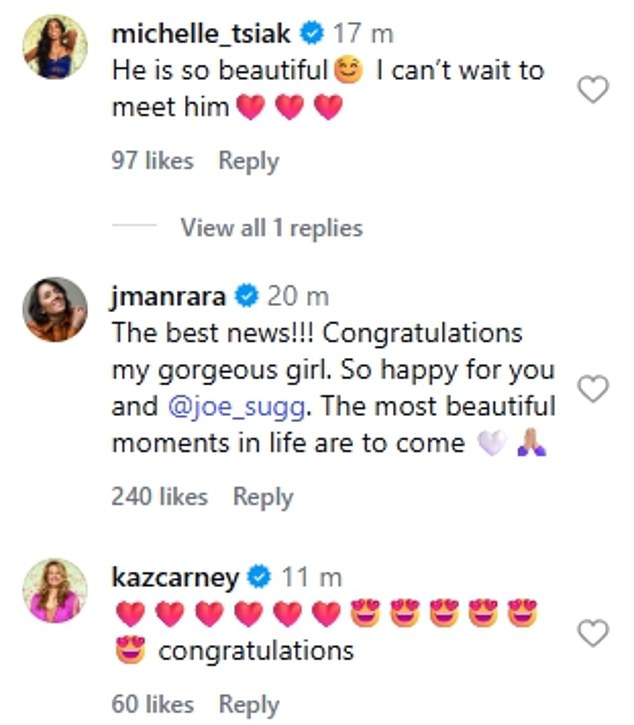View the 60 likes list
Image resolution: width=634 pixels, height=725 pixels.
(152, 704)
